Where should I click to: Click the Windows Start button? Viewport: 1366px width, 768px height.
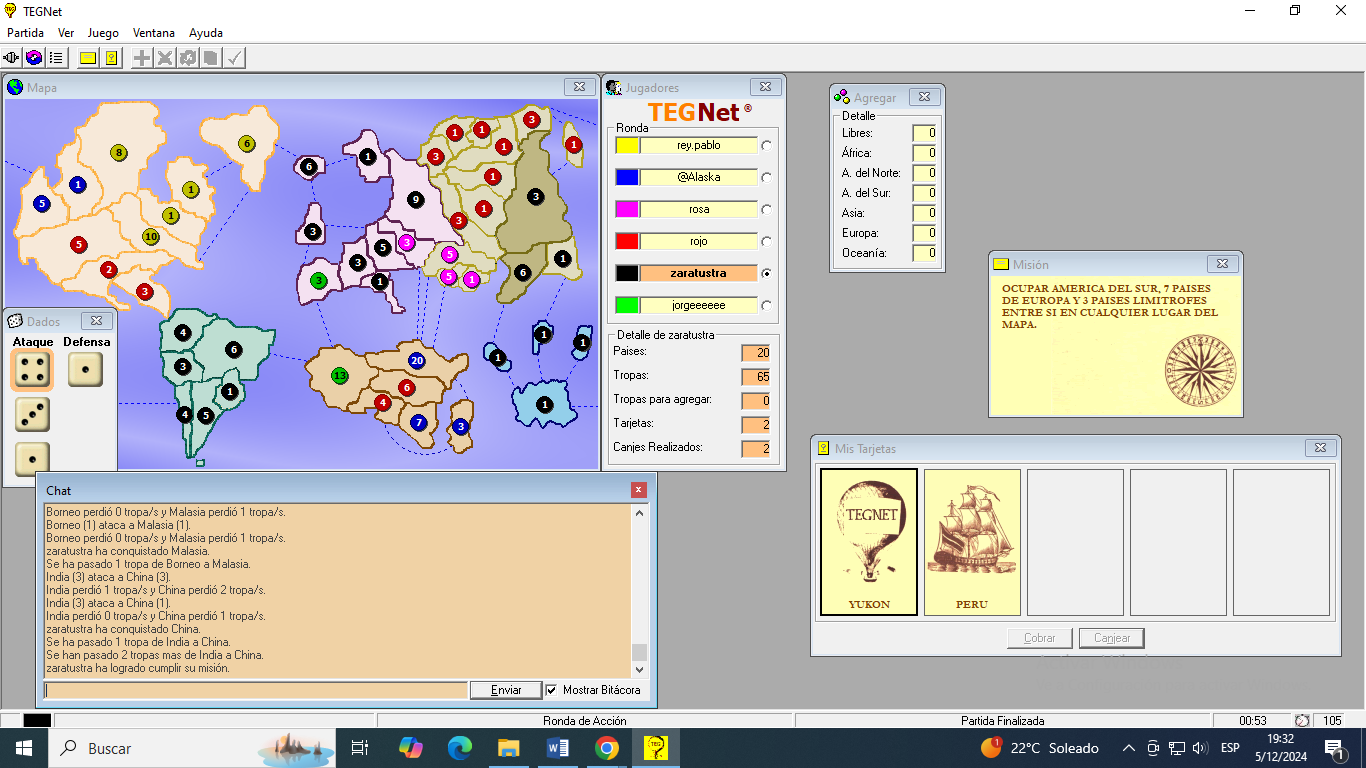click(22, 748)
